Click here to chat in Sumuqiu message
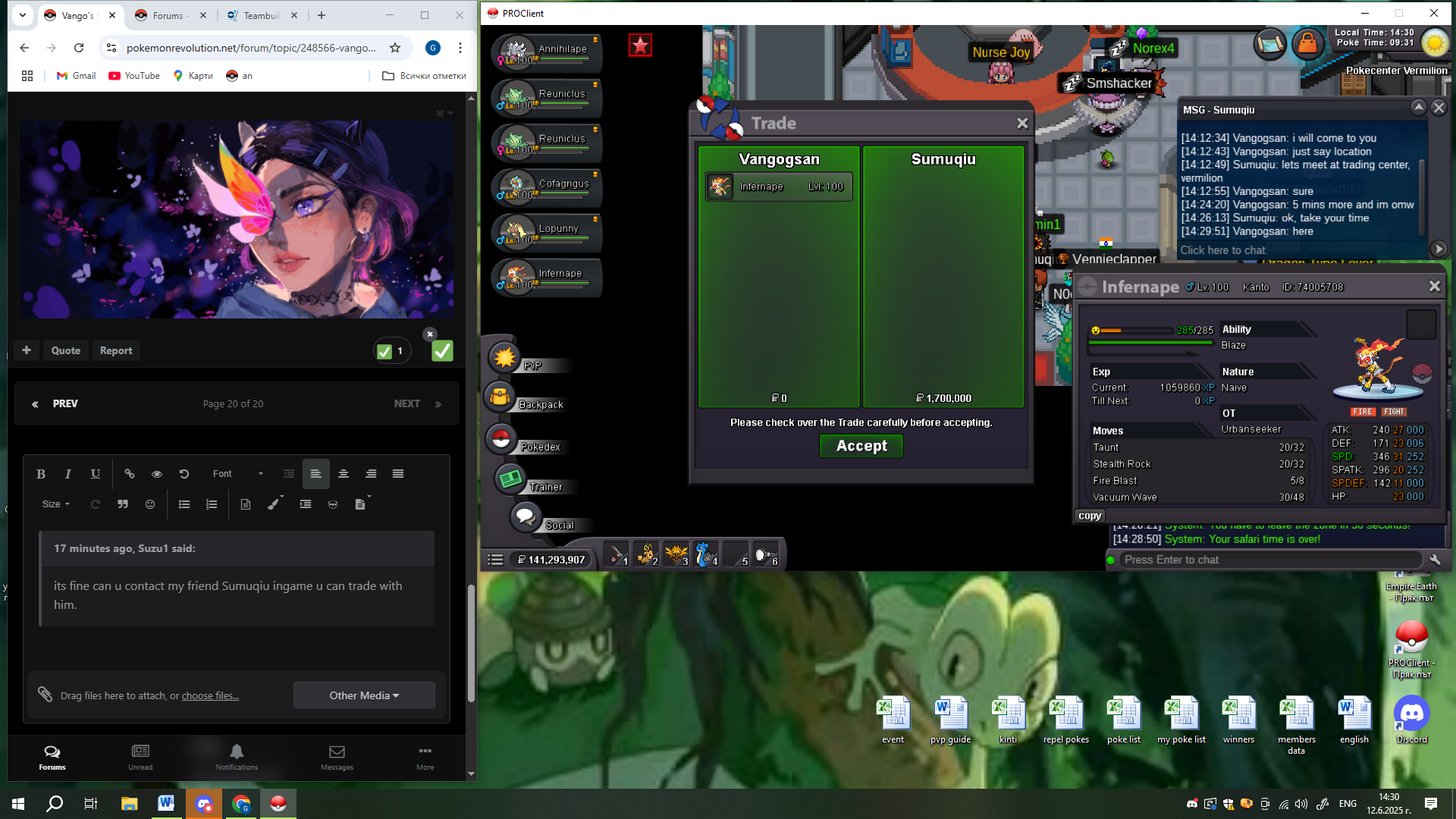Screen dimensions: 1456x819 click(1301, 250)
